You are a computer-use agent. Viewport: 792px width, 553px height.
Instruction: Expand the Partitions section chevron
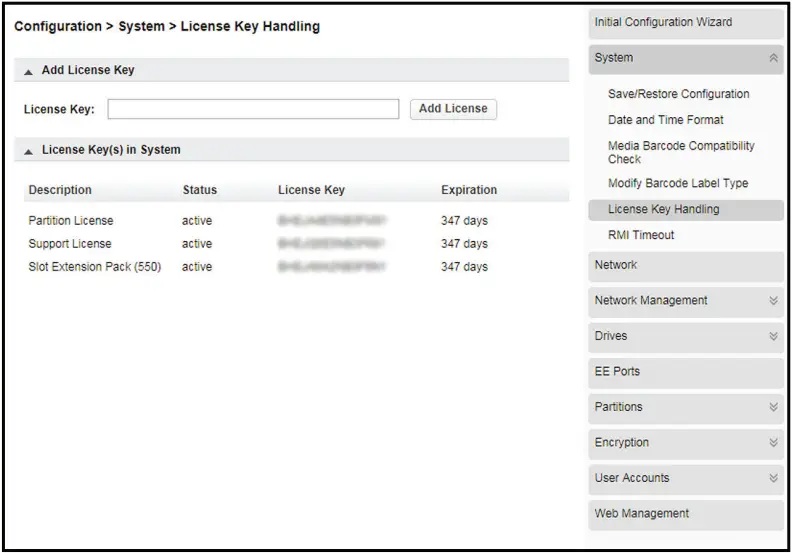pos(773,408)
